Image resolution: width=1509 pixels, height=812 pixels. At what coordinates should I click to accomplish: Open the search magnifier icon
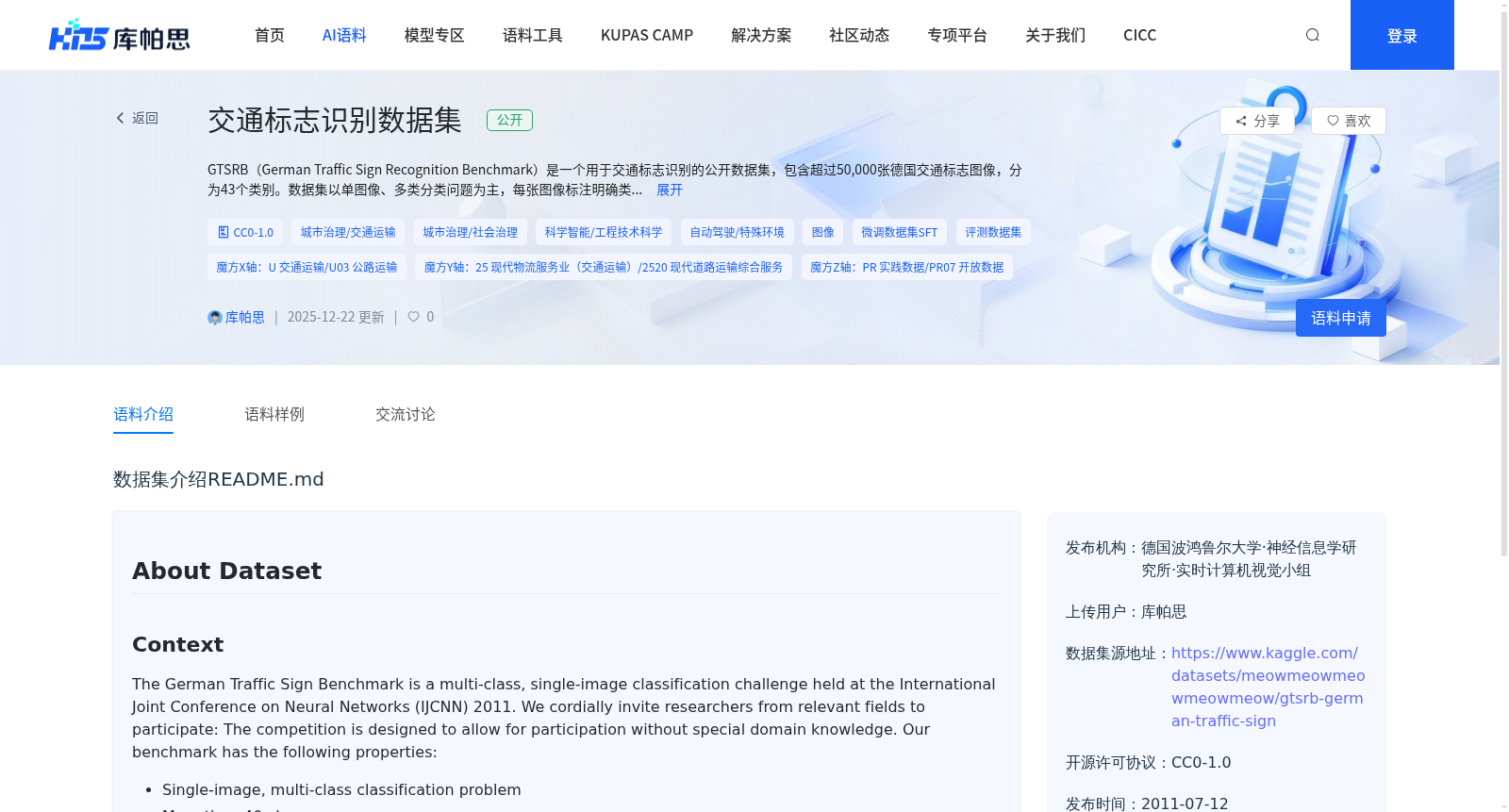(1312, 35)
